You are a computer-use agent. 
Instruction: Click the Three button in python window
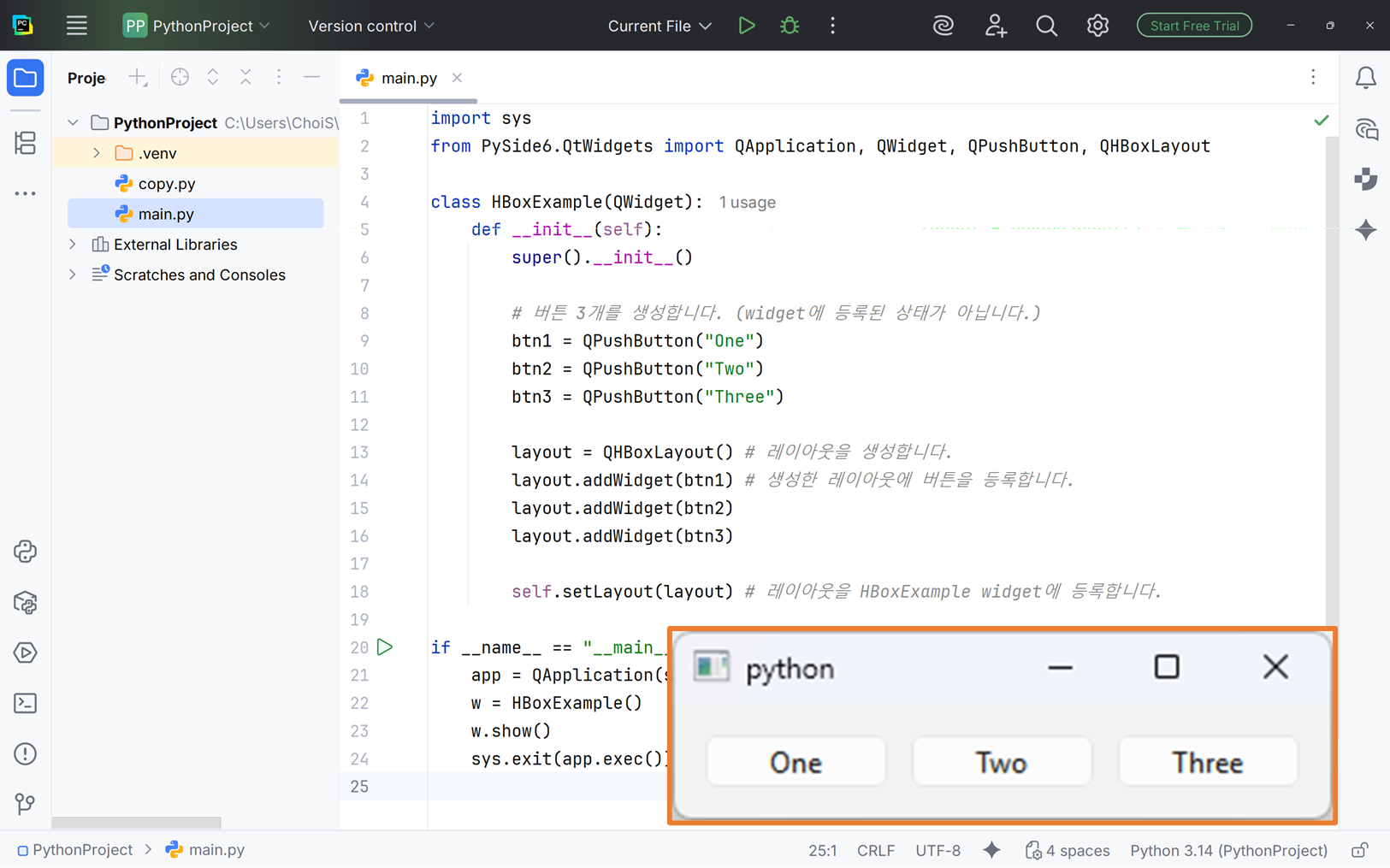click(x=1208, y=762)
